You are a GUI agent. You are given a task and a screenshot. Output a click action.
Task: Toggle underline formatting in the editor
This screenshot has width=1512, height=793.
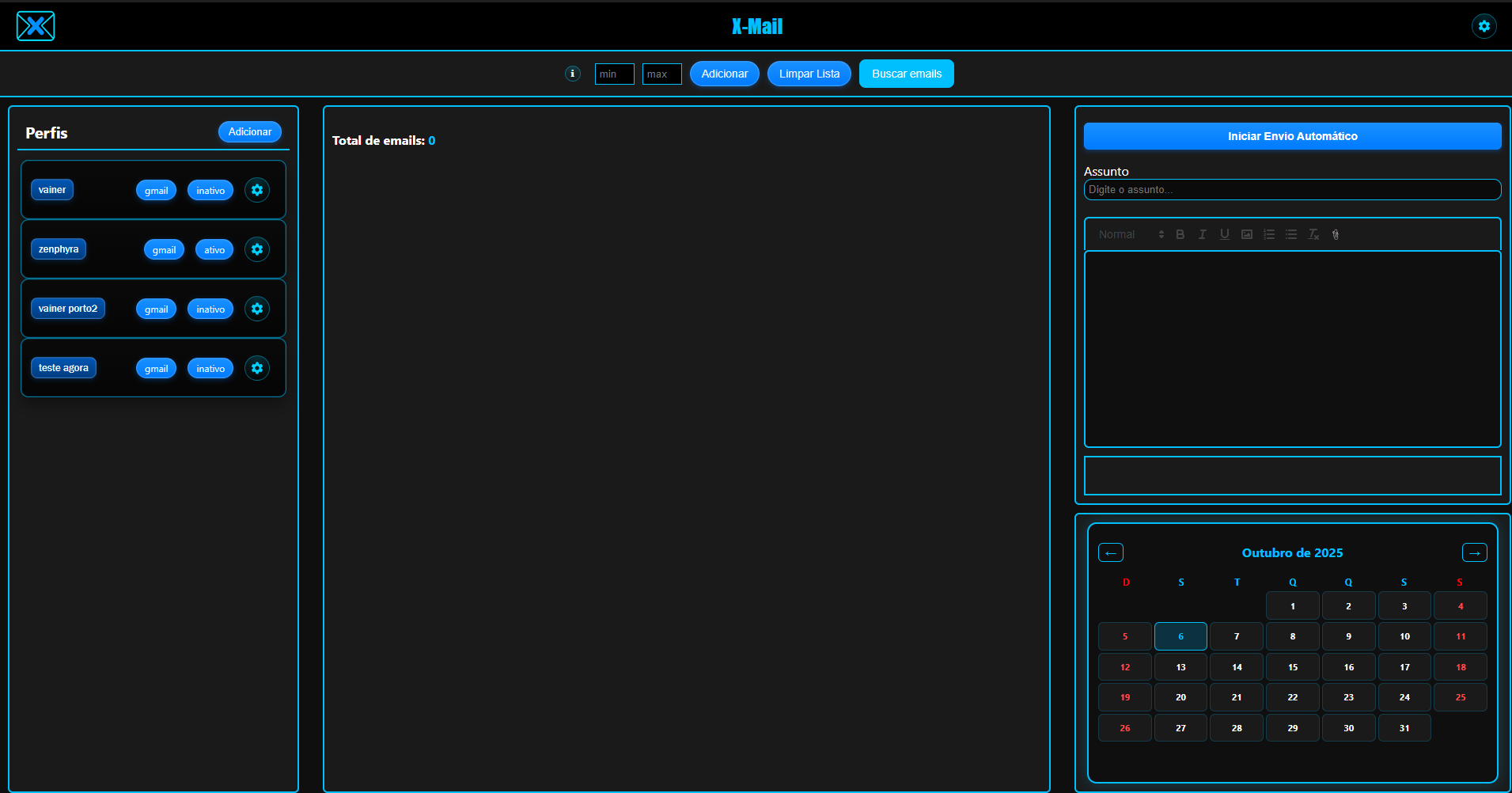click(1224, 234)
